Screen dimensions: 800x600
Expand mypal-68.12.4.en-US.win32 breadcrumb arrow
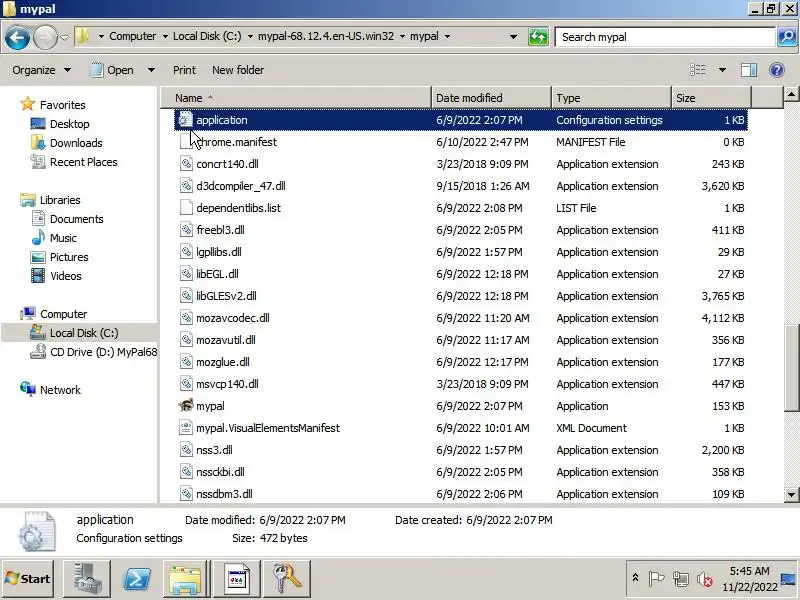[402, 36]
